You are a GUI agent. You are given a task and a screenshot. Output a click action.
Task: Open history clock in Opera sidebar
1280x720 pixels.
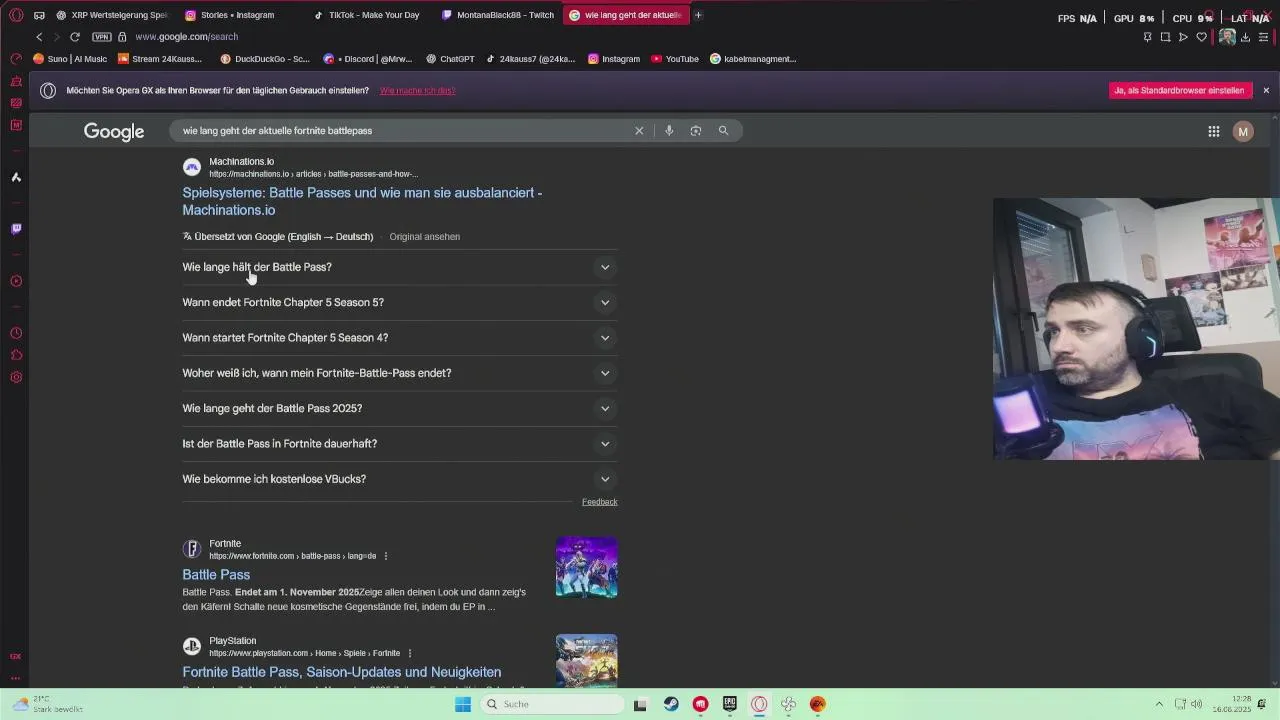point(16,333)
